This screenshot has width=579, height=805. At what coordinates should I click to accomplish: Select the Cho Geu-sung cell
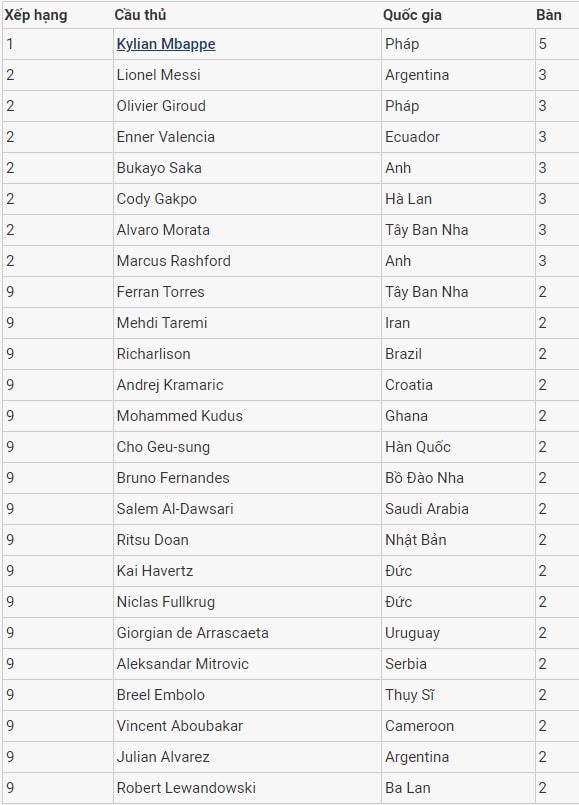247,447
